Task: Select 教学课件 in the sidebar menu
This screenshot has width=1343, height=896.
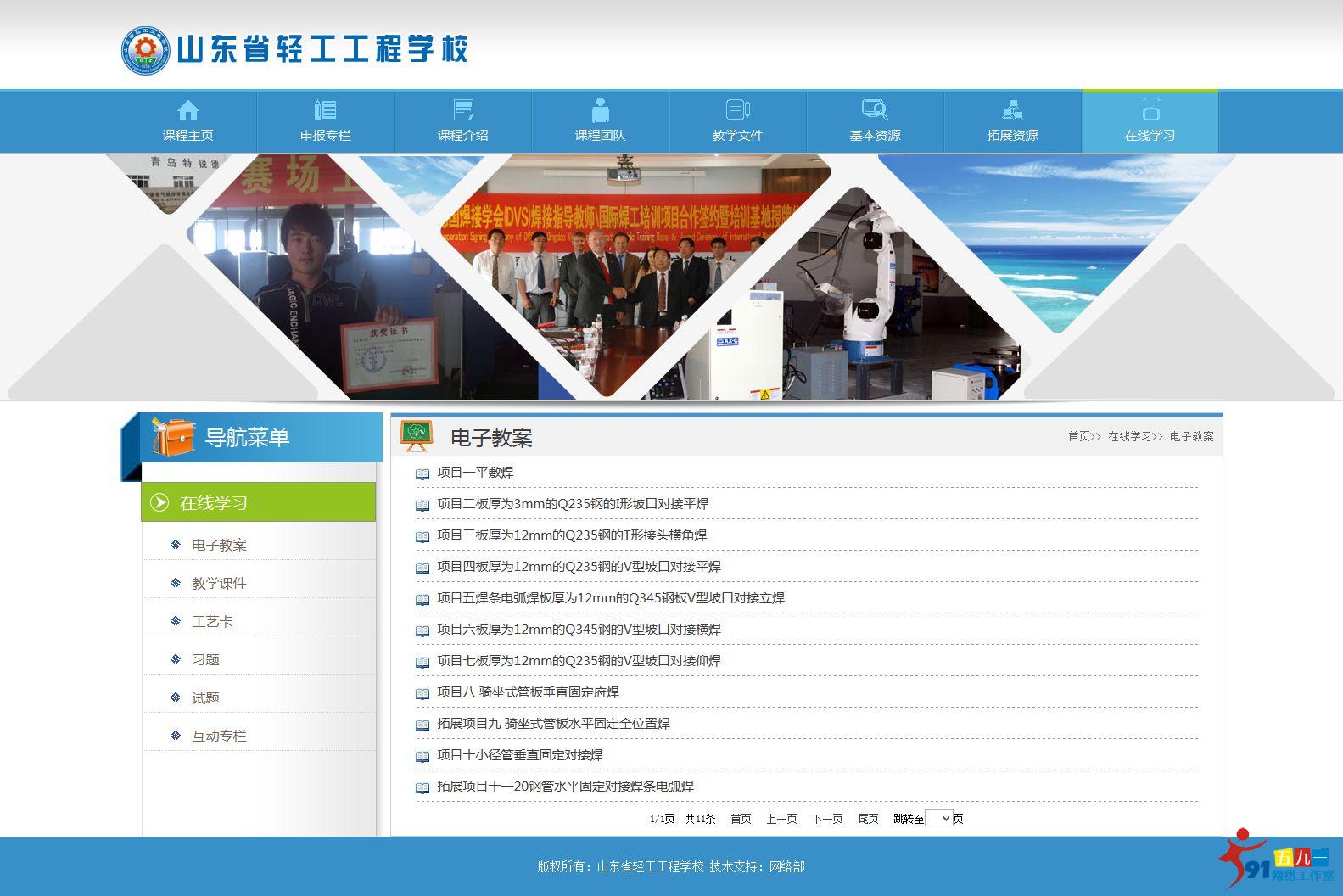Action: (x=219, y=583)
